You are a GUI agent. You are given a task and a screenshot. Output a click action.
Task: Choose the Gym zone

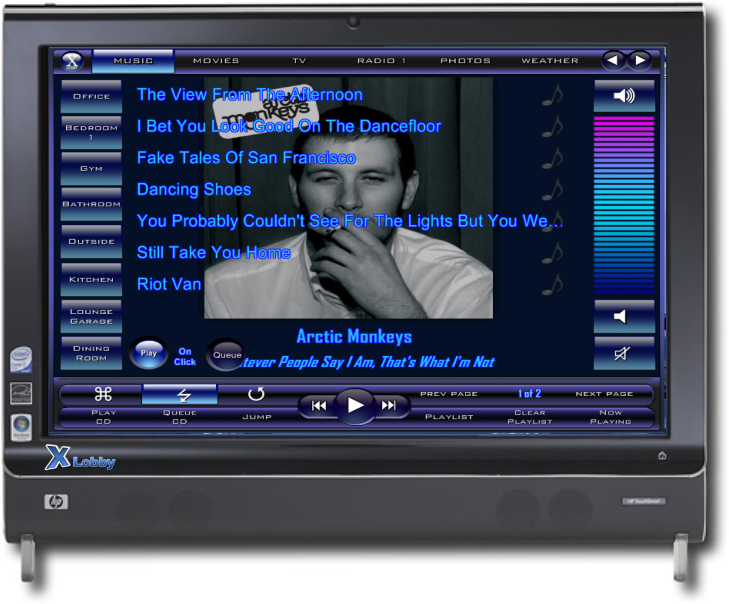[x=91, y=168]
